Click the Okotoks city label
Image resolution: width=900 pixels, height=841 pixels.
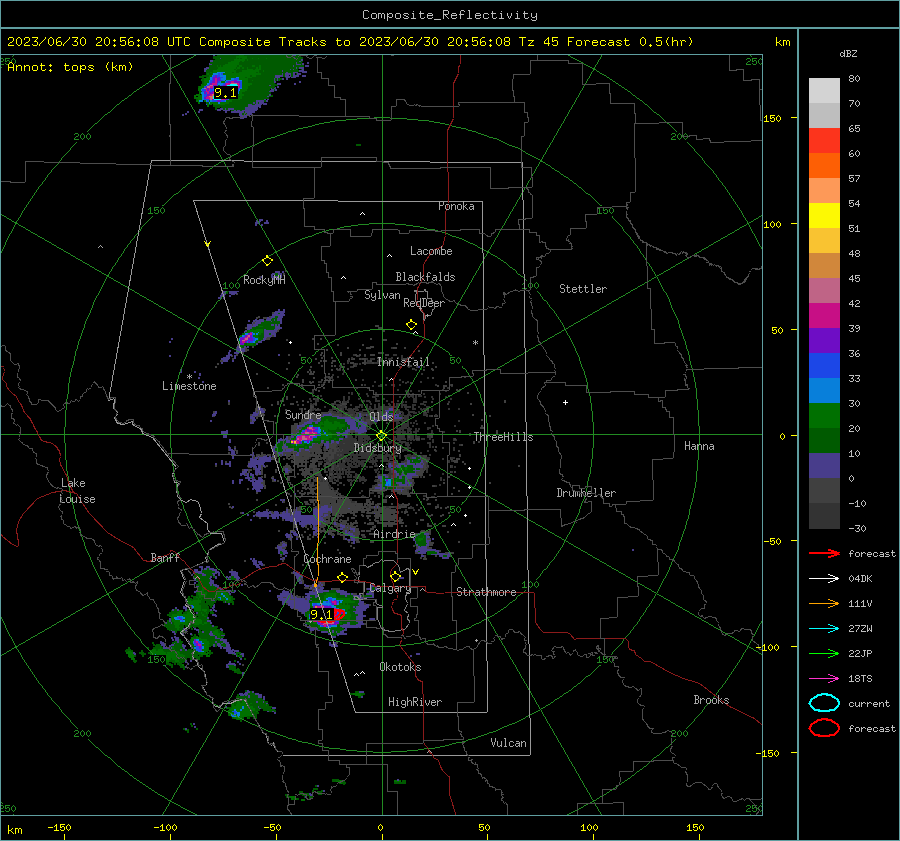[x=400, y=667]
